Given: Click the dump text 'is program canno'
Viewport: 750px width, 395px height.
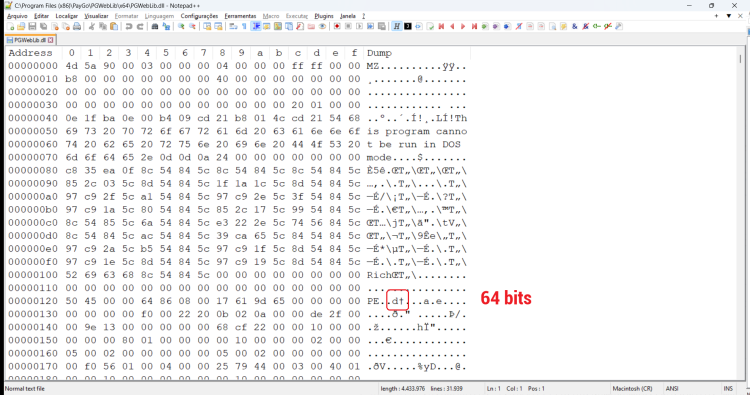Looking at the screenshot, I should pyautogui.click(x=417, y=131).
